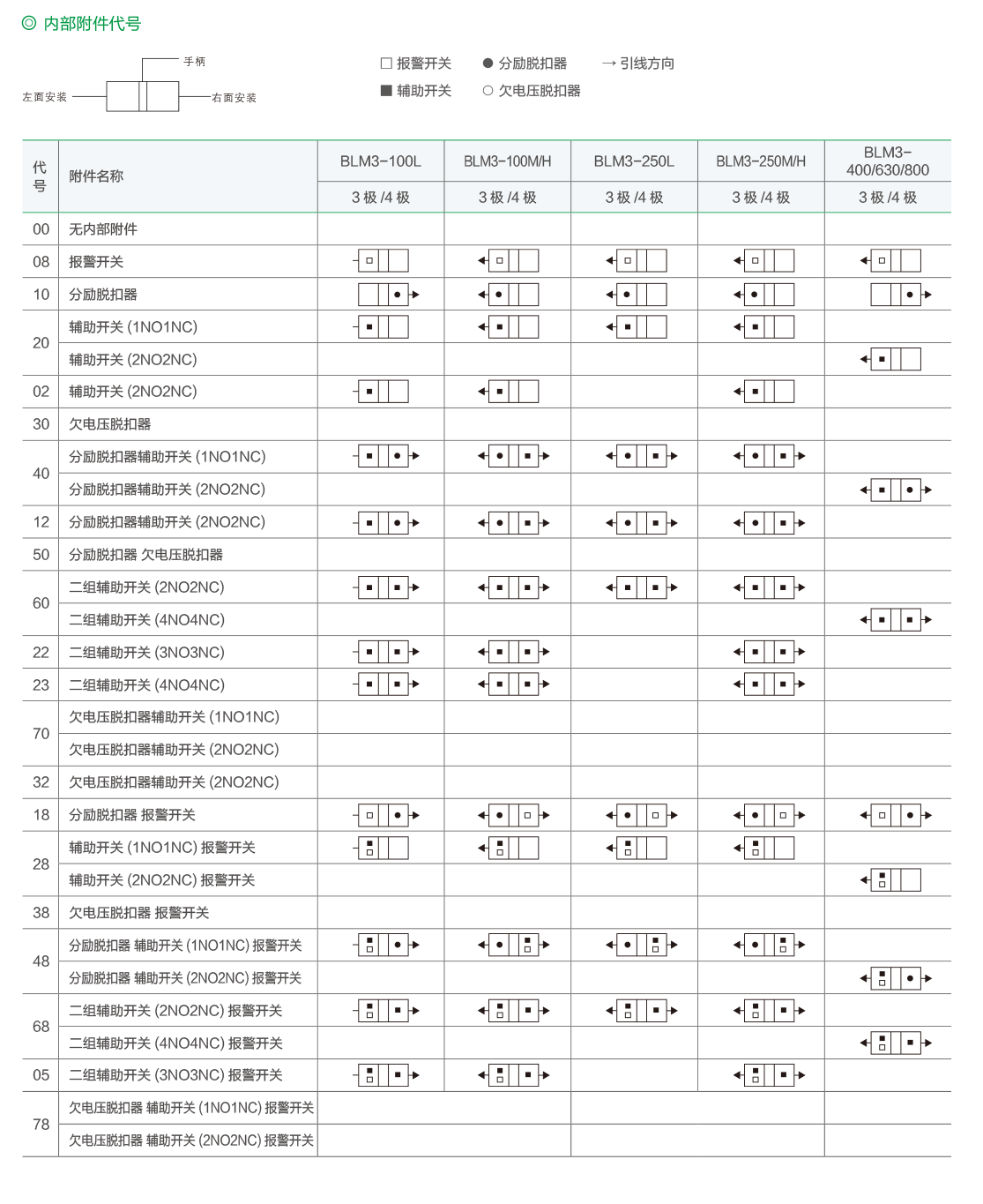Click the 欠电压脱扣器 hollow circle legend icon
Viewport: 983px width, 1204px height.
488,91
